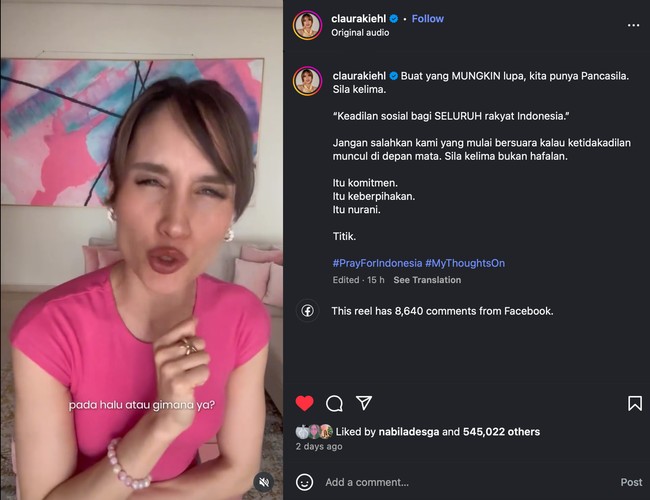
Task: Save the post with the bookmark icon
Action: click(x=635, y=403)
